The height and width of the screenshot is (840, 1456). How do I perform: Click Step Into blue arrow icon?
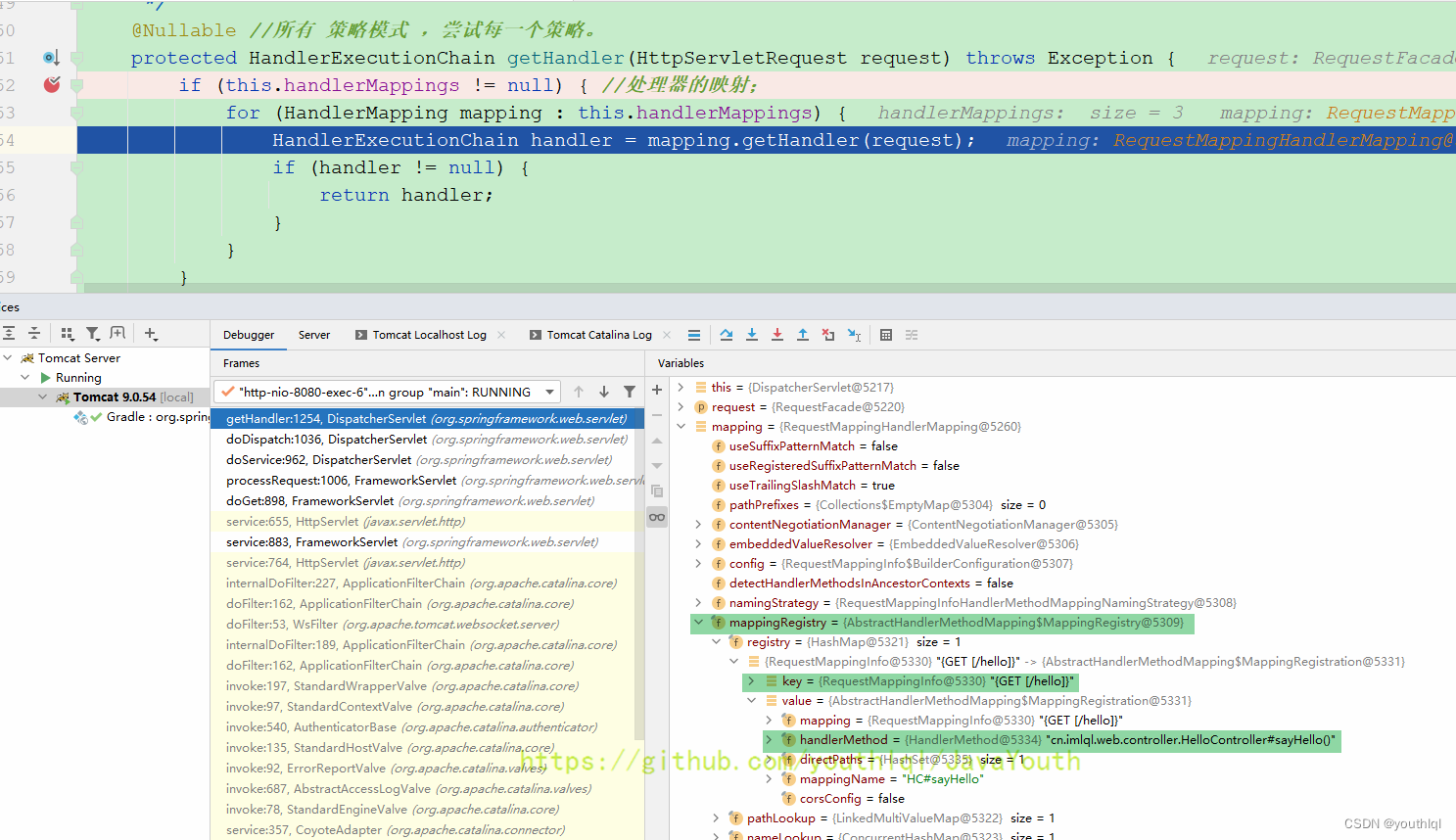pyautogui.click(x=752, y=335)
